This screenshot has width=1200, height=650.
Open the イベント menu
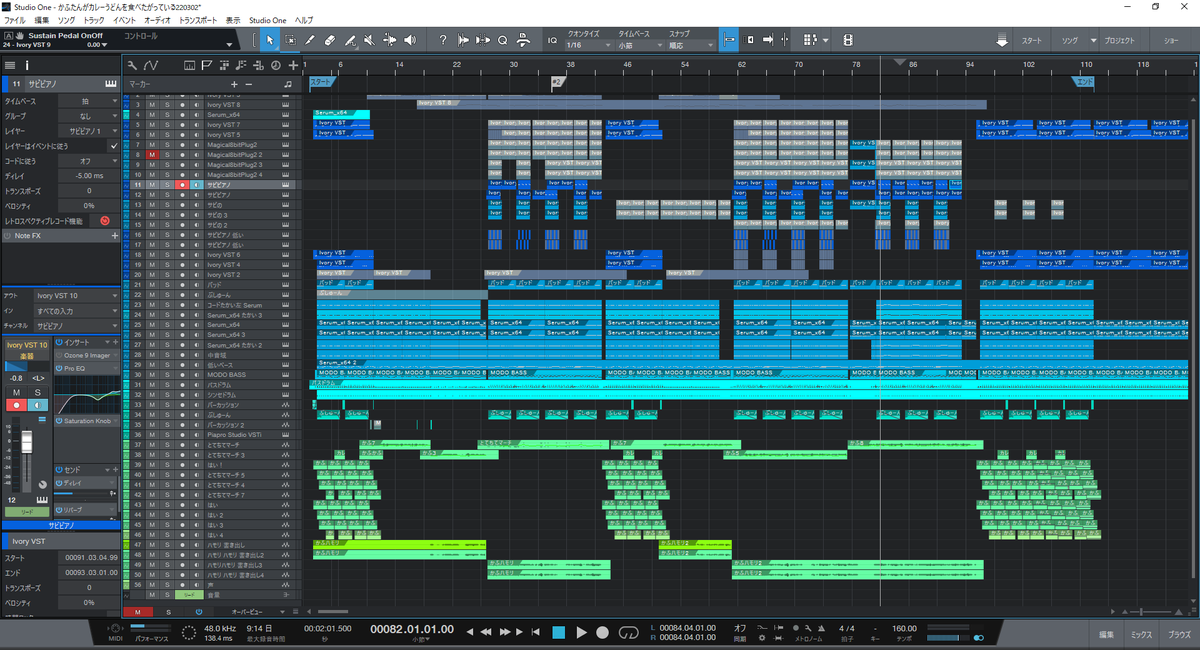tap(125, 20)
